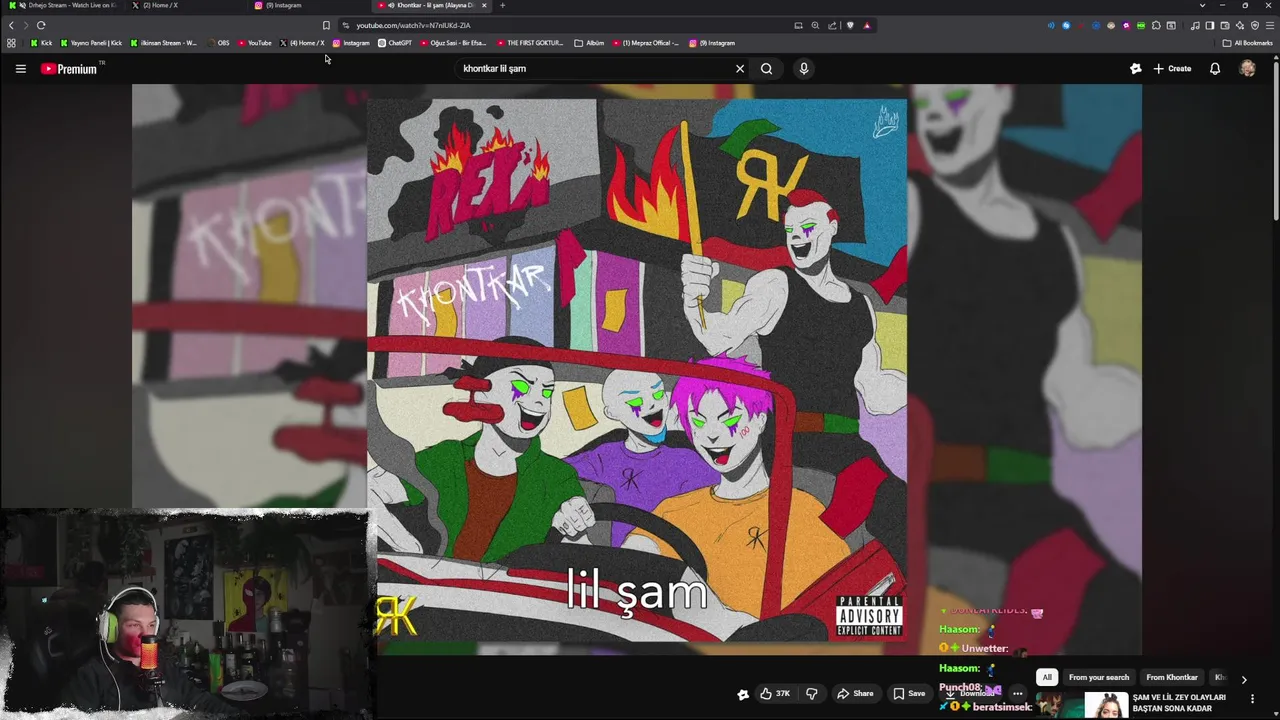Open the notifications bell
Viewport: 1280px width, 720px height.
(x=1215, y=69)
